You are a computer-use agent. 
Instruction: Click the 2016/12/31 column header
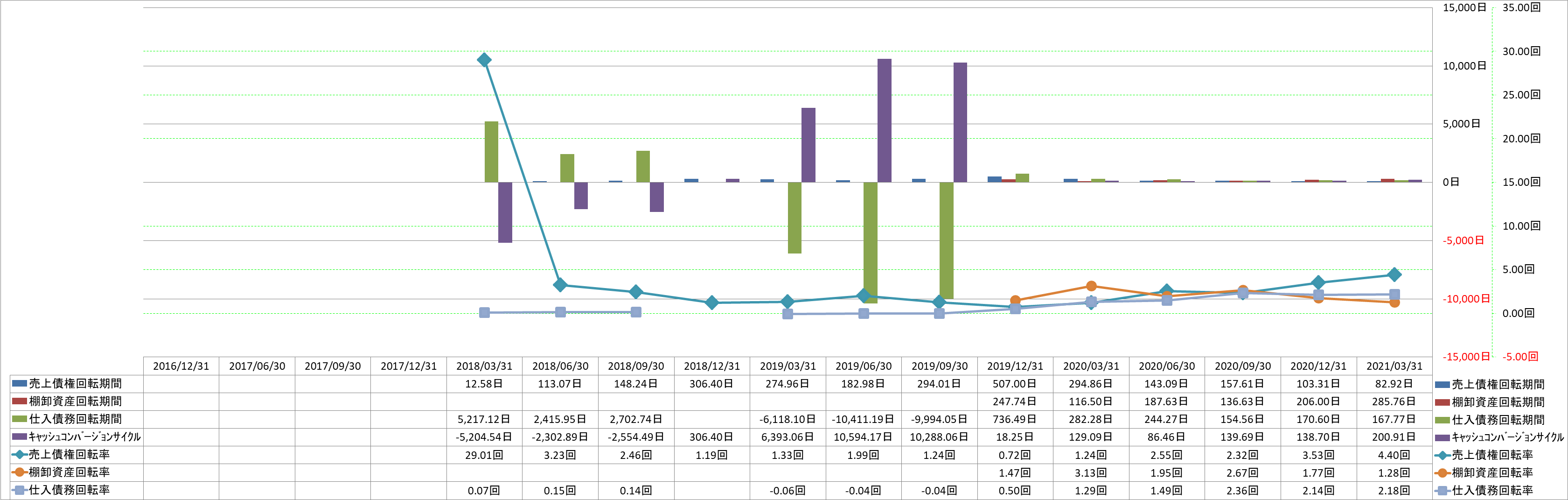(x=181, y=366)
